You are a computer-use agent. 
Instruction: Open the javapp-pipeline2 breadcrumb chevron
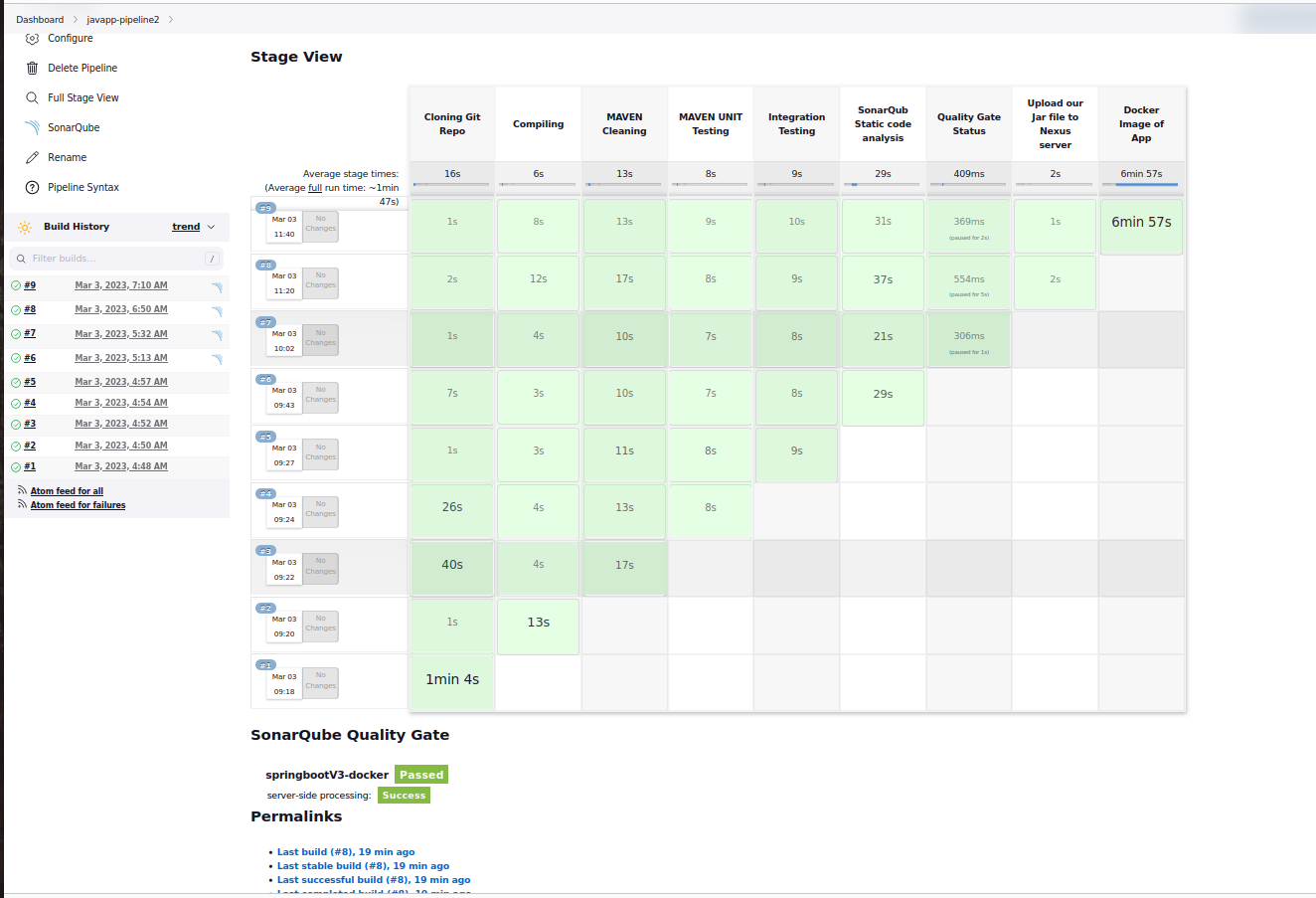click(x=171, y=19)
